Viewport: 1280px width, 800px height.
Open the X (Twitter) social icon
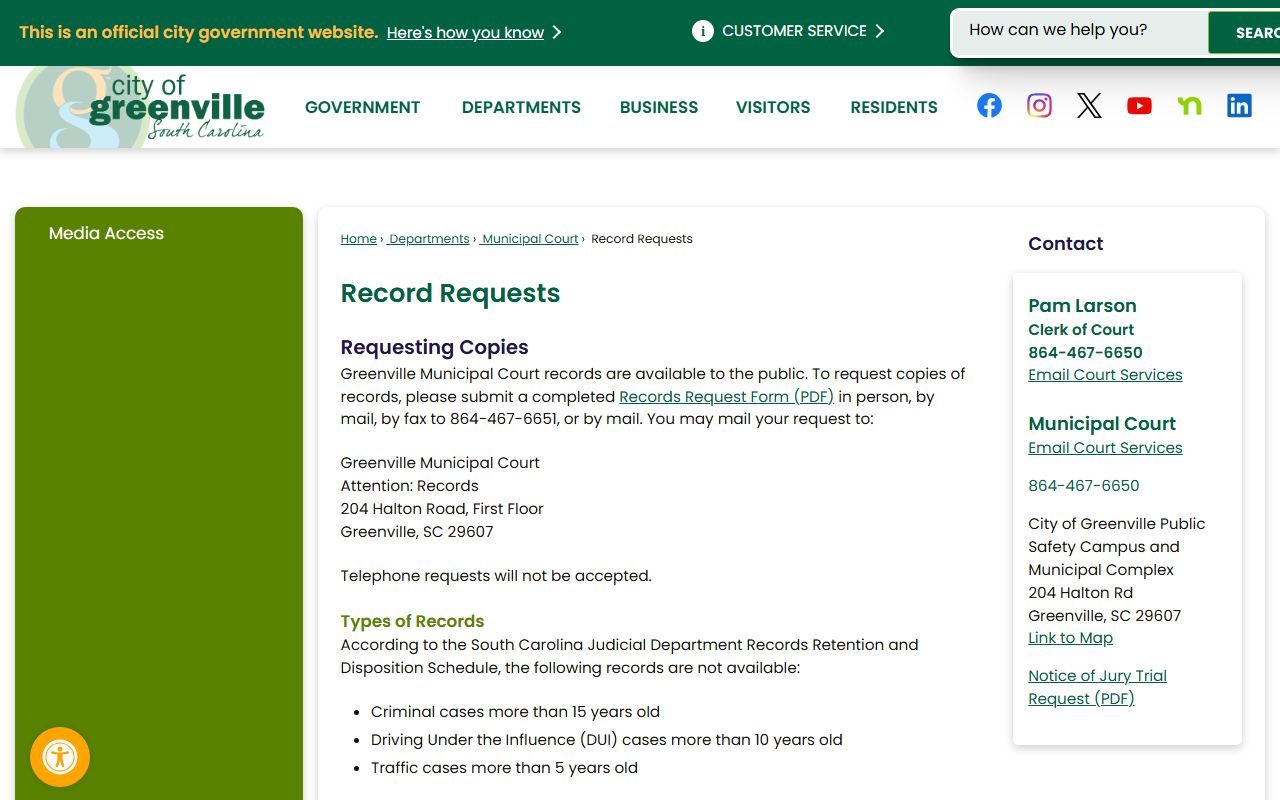click(x=1089, y=105)
